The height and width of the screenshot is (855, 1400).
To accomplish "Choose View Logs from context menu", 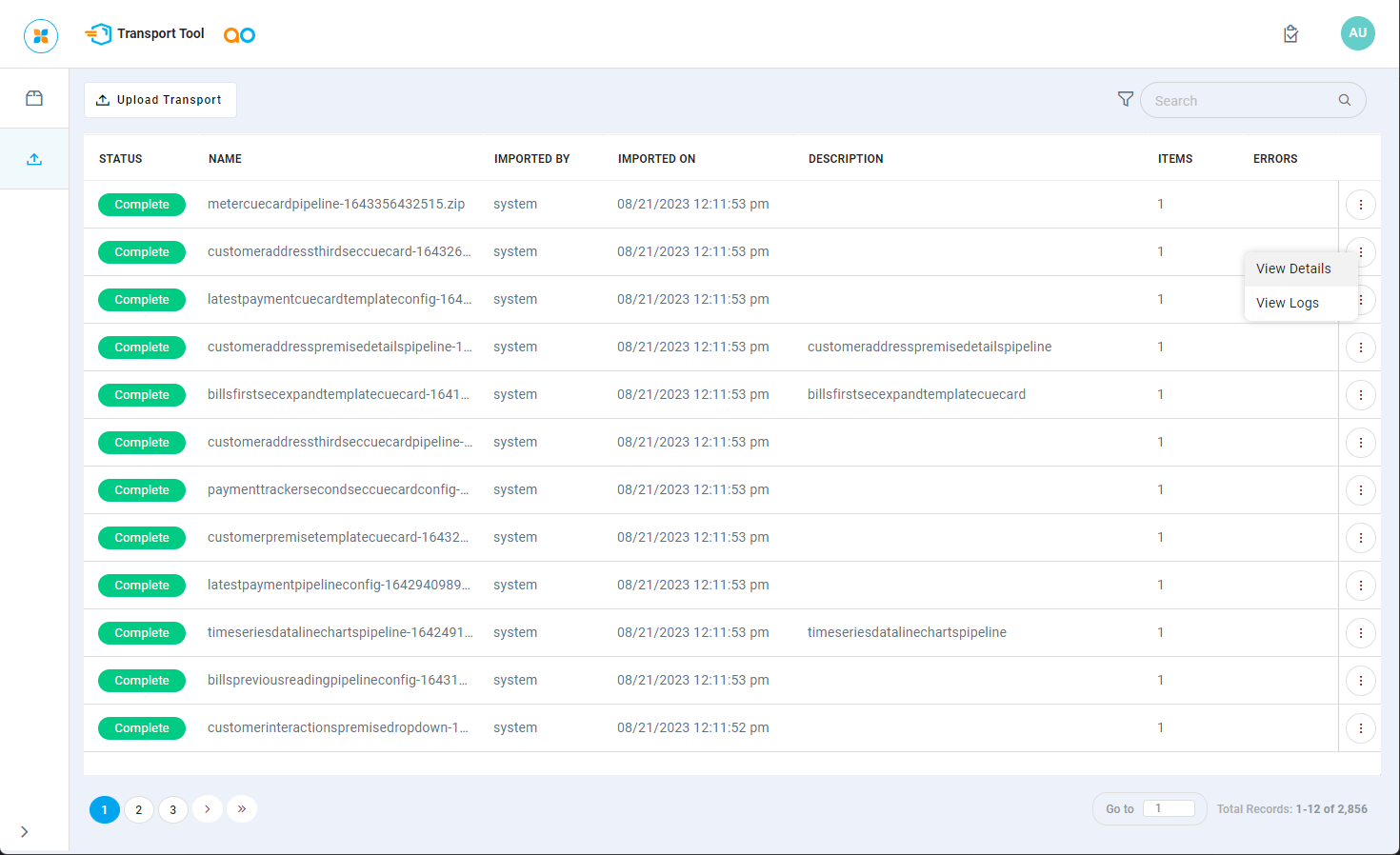I will coord(1287,303).
